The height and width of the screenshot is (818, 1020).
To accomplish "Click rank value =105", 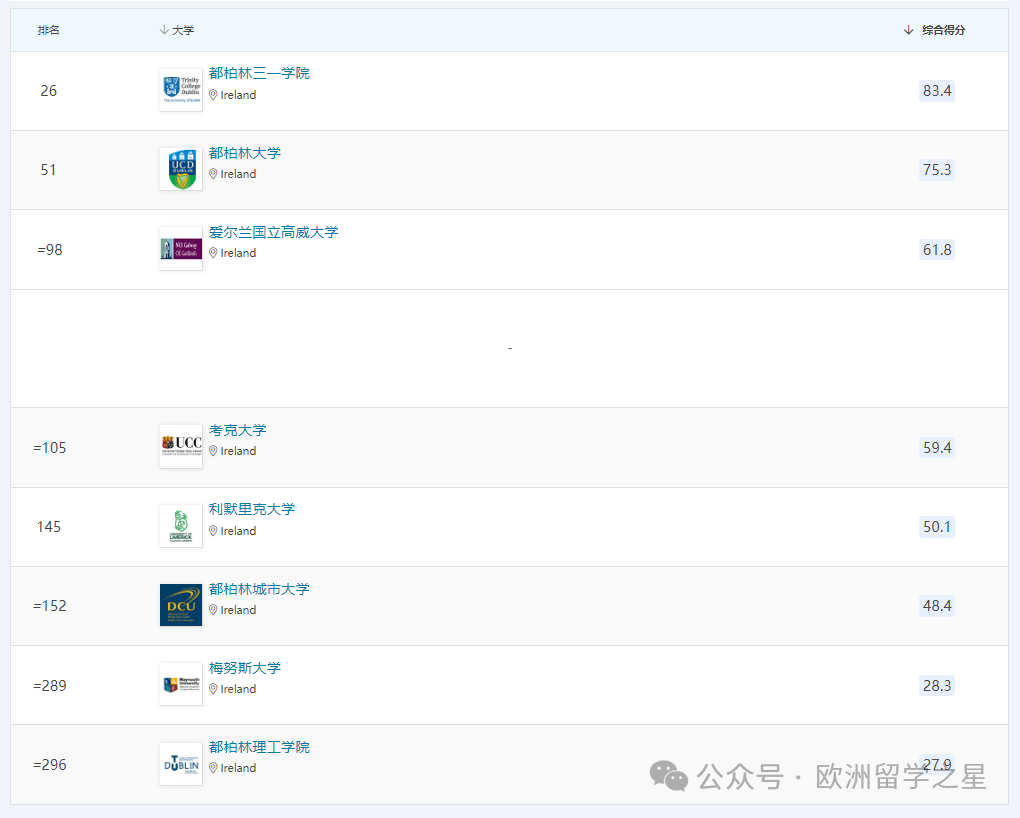I will 50,448.
